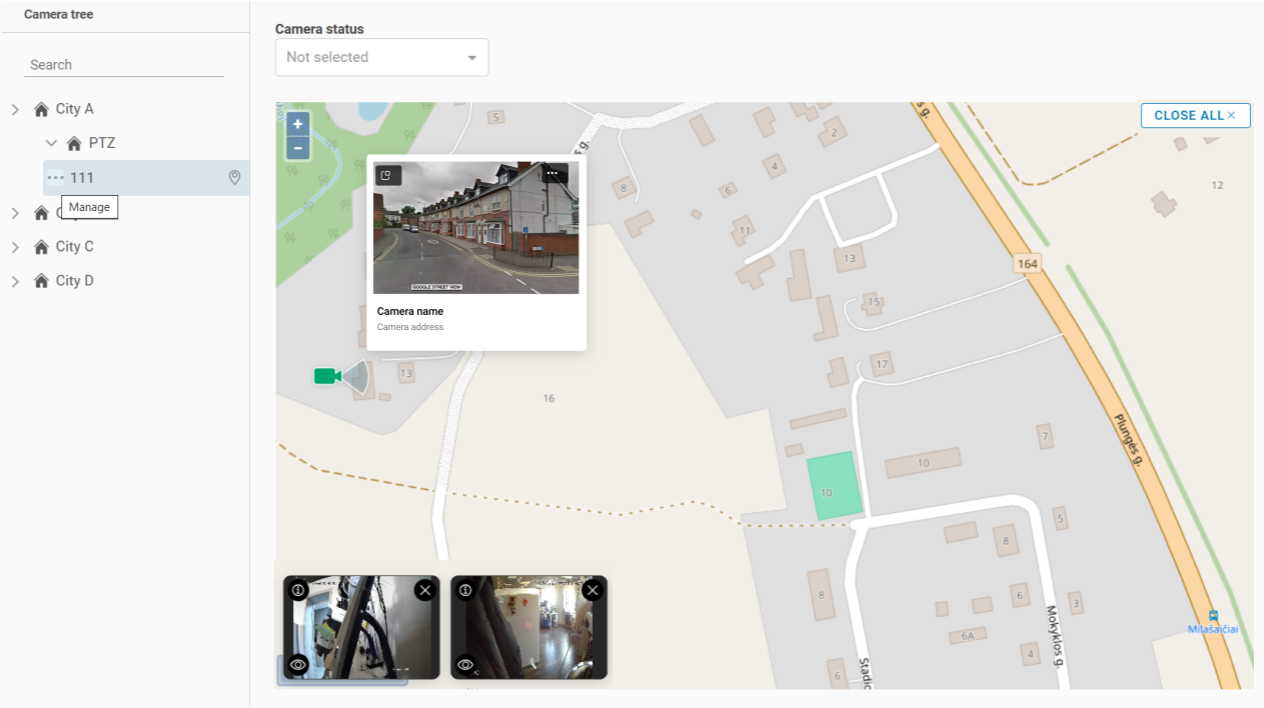Screen dimensions: 1264x708
Task: Expand the City D tree node
Action: 15,281
